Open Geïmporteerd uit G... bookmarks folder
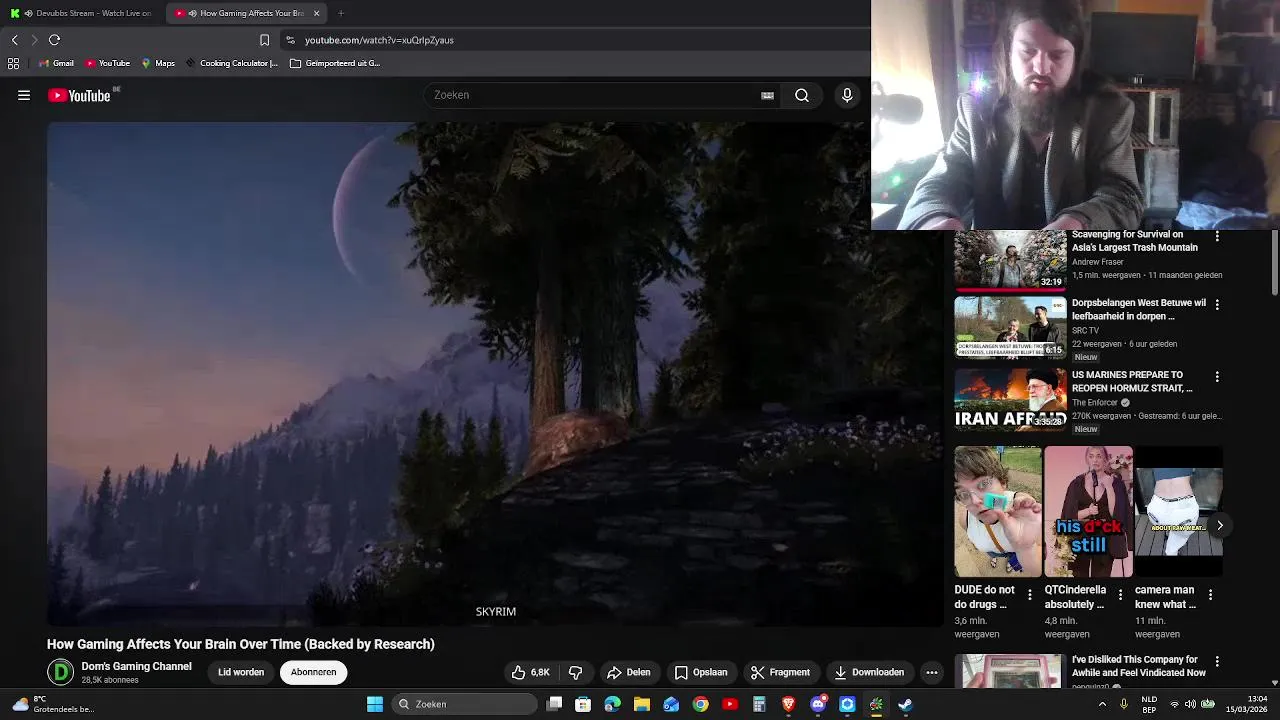Image resolution: width=1280 pixels, height=720 pixels. pyautogui.click(x=335, y=63)
